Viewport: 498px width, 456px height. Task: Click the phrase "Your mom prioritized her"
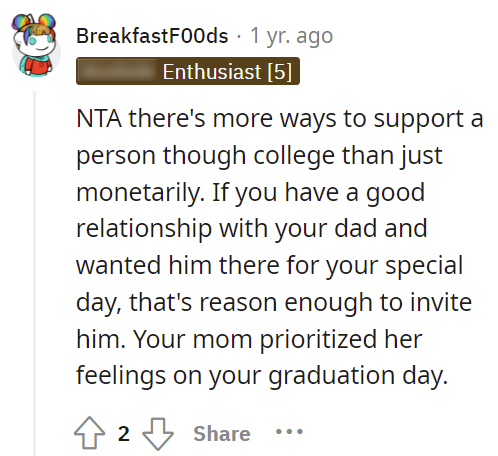(278, 340)
